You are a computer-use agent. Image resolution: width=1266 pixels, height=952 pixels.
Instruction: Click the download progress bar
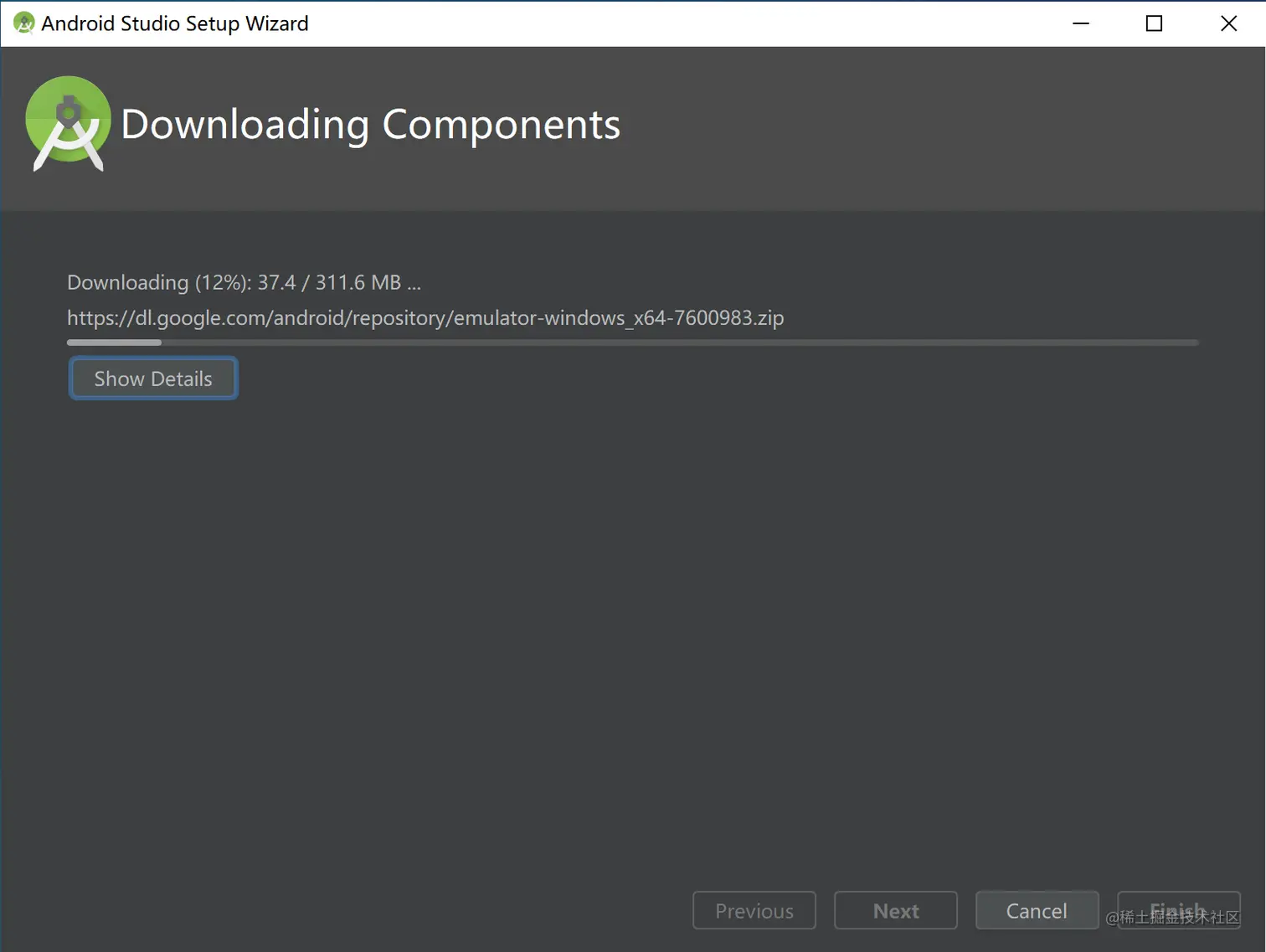(x=632, y=342)
